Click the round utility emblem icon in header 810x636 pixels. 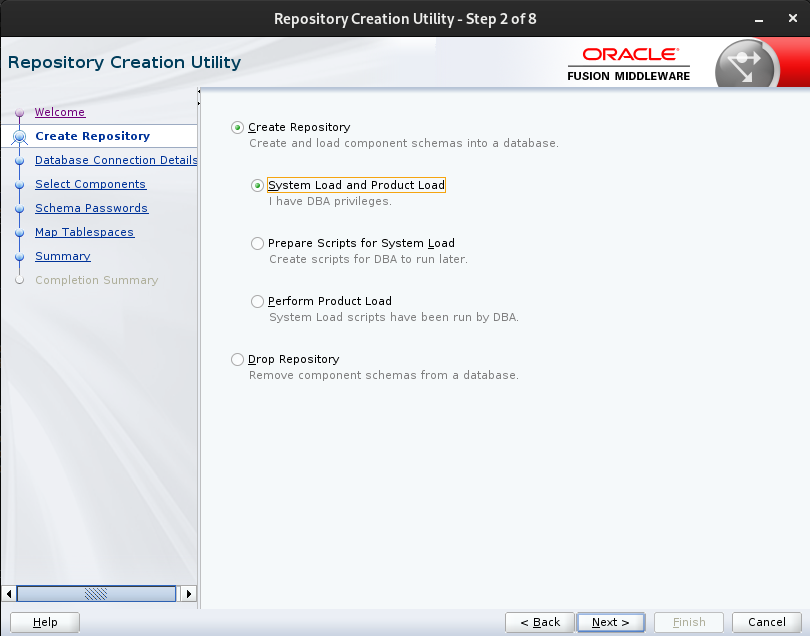[x=747, y=65]
